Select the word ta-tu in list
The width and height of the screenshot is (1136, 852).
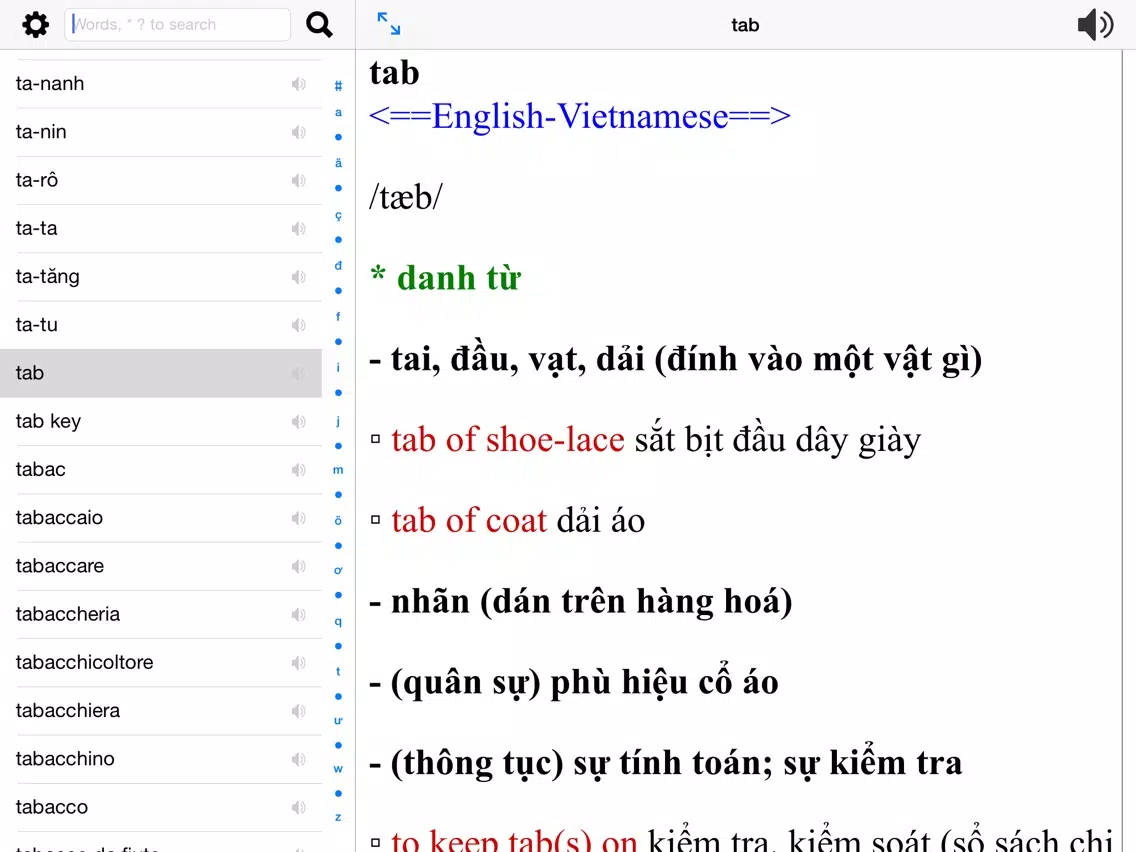[161, 325]
